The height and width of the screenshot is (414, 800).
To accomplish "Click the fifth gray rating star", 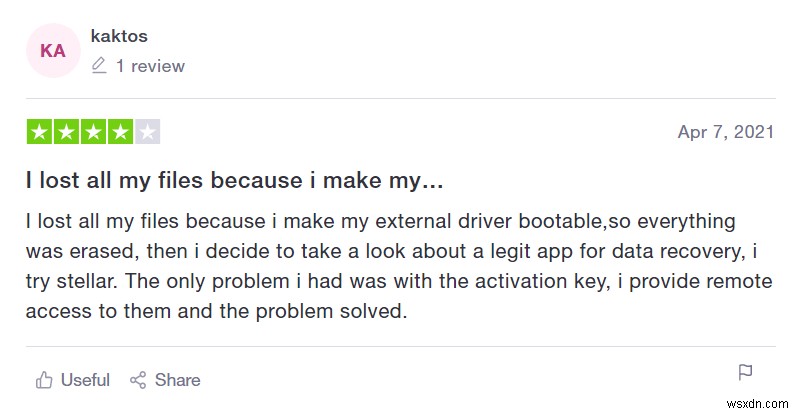I will coord(147,132).
